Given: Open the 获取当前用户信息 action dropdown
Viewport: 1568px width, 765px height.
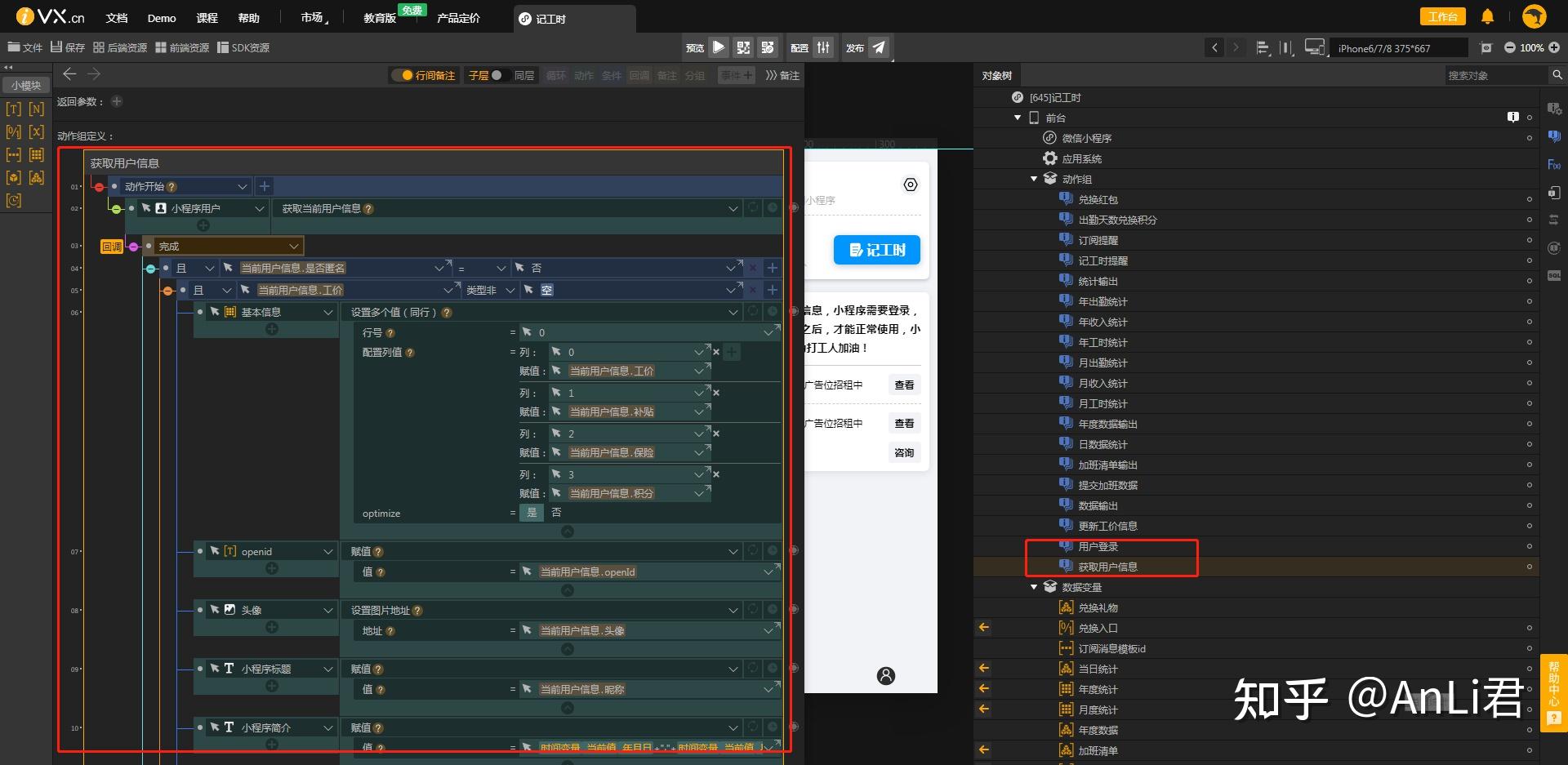Looking at the screenshot, I should click(x=733, y=209).
